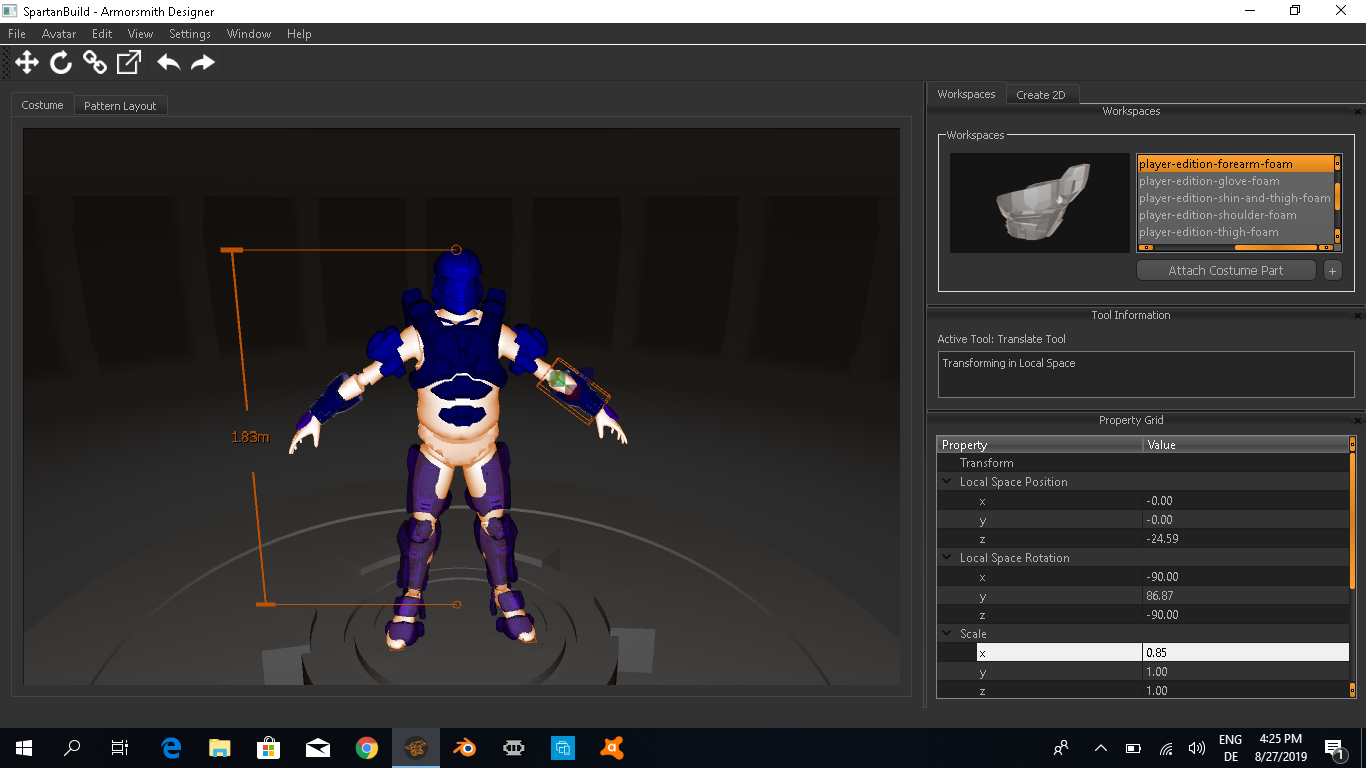
Task: Click Local Space Rotation y value 86.87
Action: point(1245,596)
